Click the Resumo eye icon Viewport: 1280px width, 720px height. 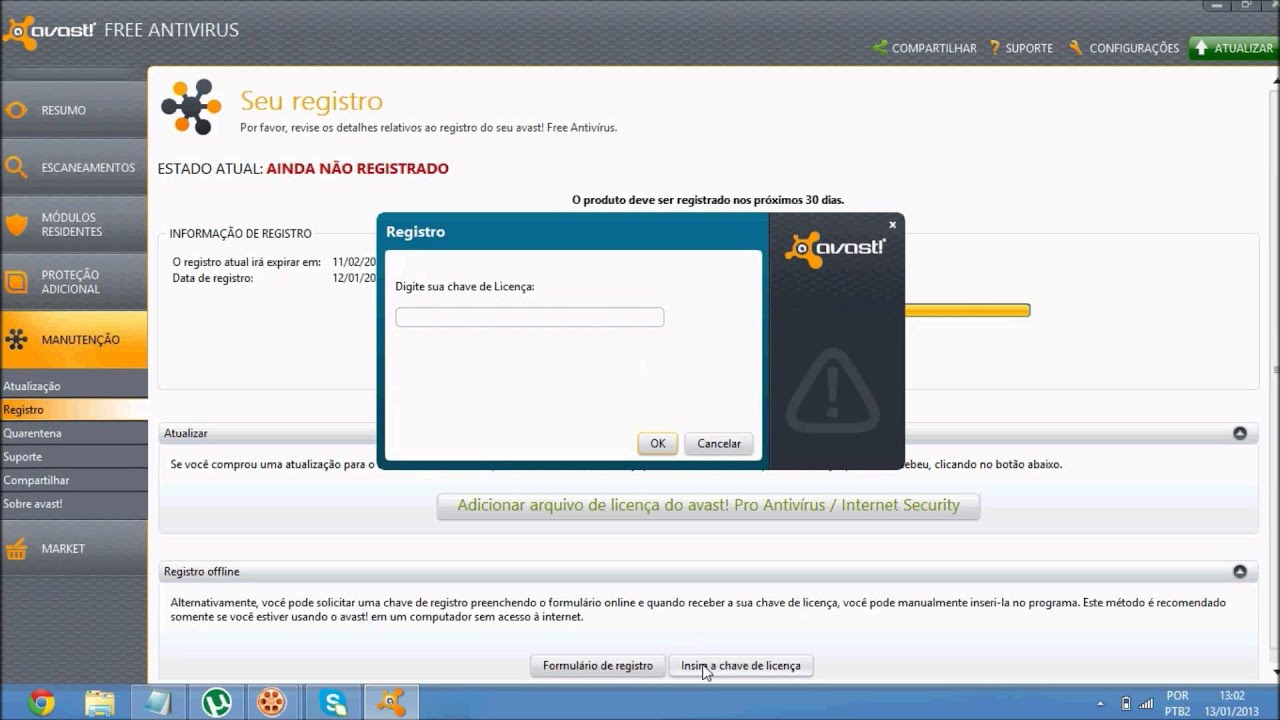pos(16,110)
